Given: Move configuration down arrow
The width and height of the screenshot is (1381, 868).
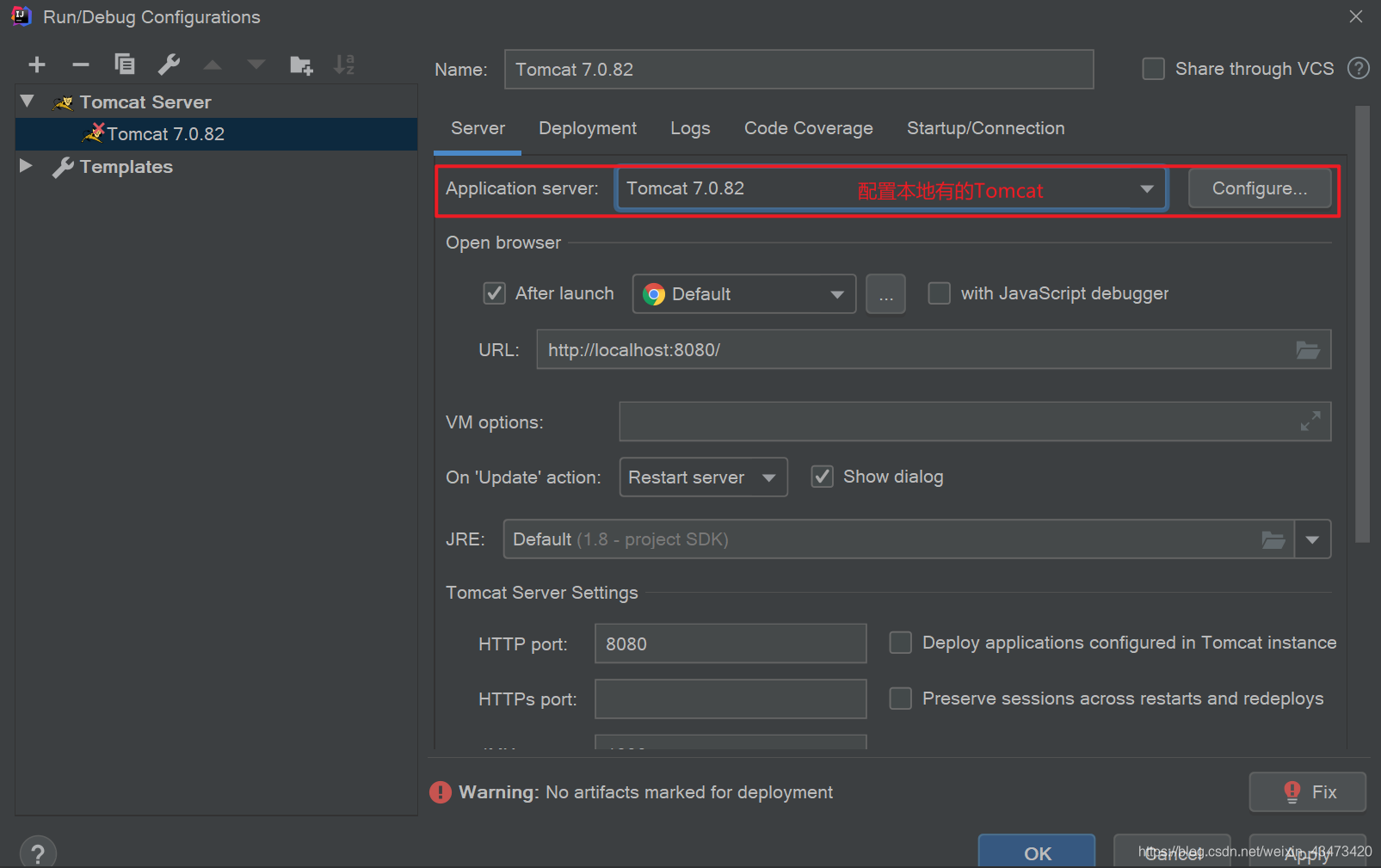Looking at the screenshot, I should [256, 65].
